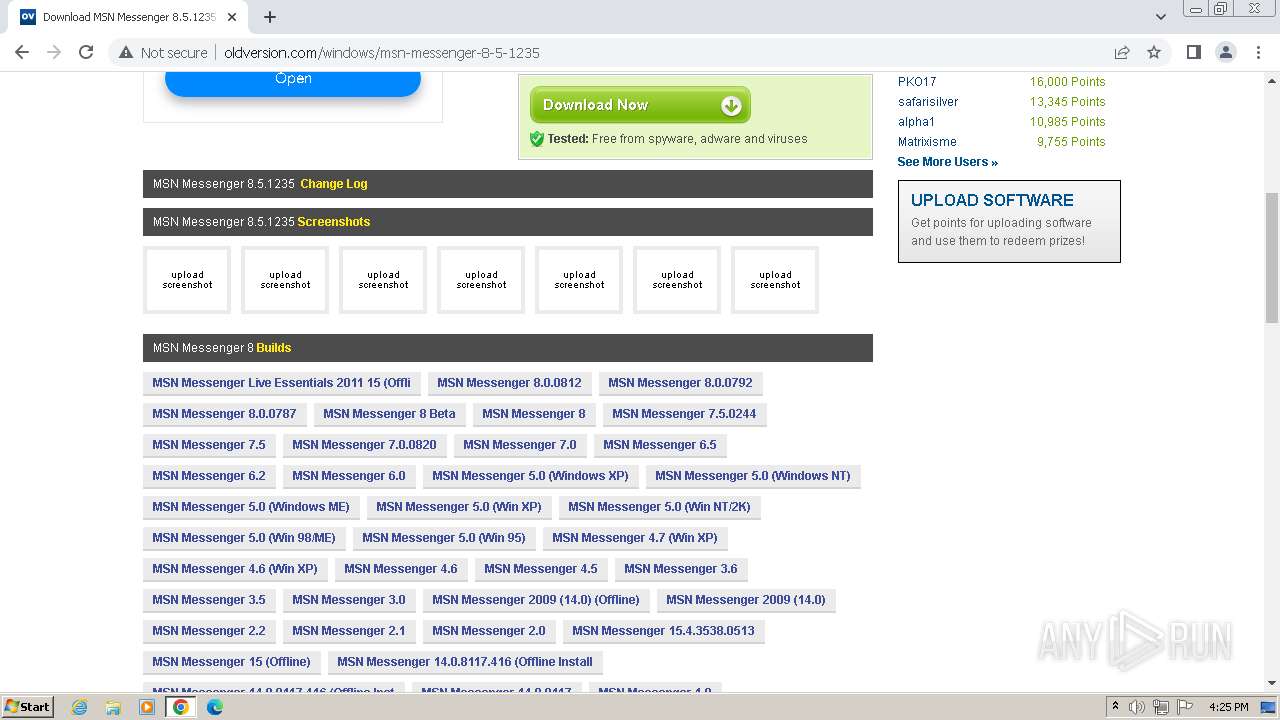
Task: Open a new browser tab
Action: point(270,17)
